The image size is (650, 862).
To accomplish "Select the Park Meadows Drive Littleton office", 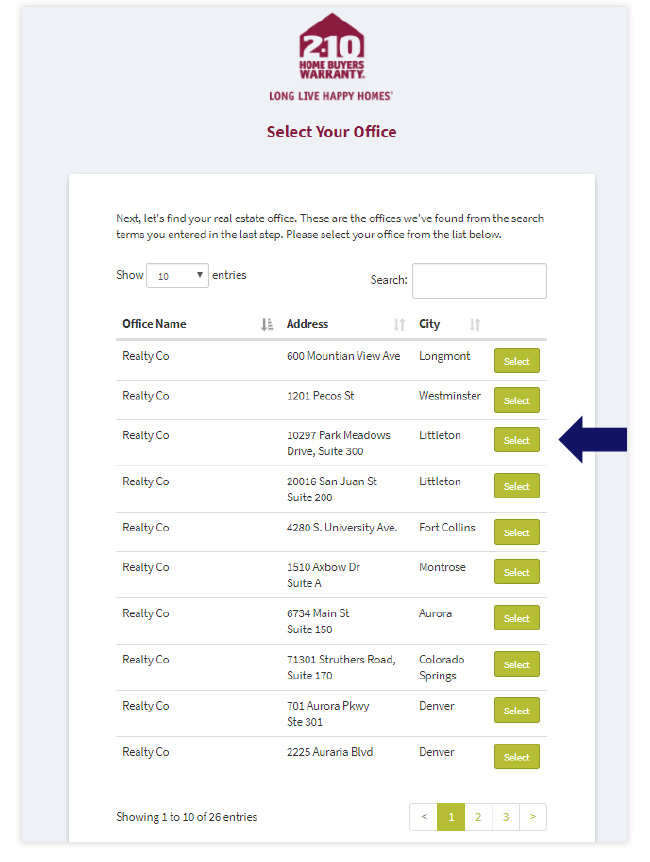I will [x=516, y=440].
